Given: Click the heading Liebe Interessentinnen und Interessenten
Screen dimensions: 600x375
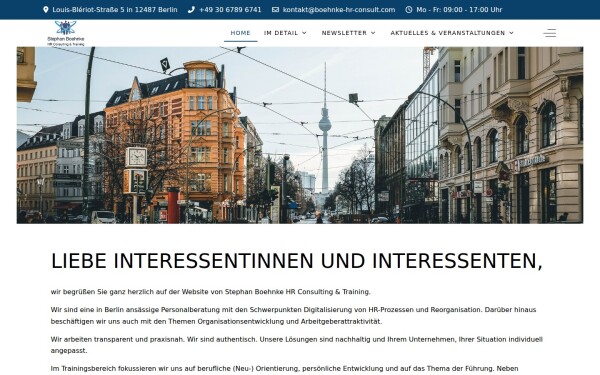Looking at the screenshot, I should (297, 261).
